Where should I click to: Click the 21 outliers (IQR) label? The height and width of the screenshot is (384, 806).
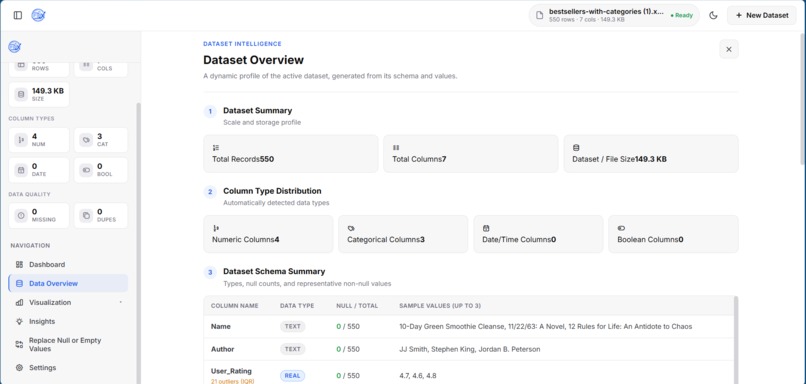[232, 381]
